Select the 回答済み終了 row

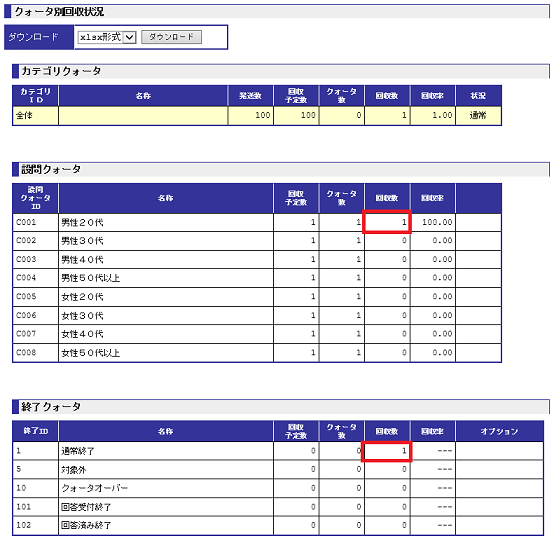(x=278, y=525)
